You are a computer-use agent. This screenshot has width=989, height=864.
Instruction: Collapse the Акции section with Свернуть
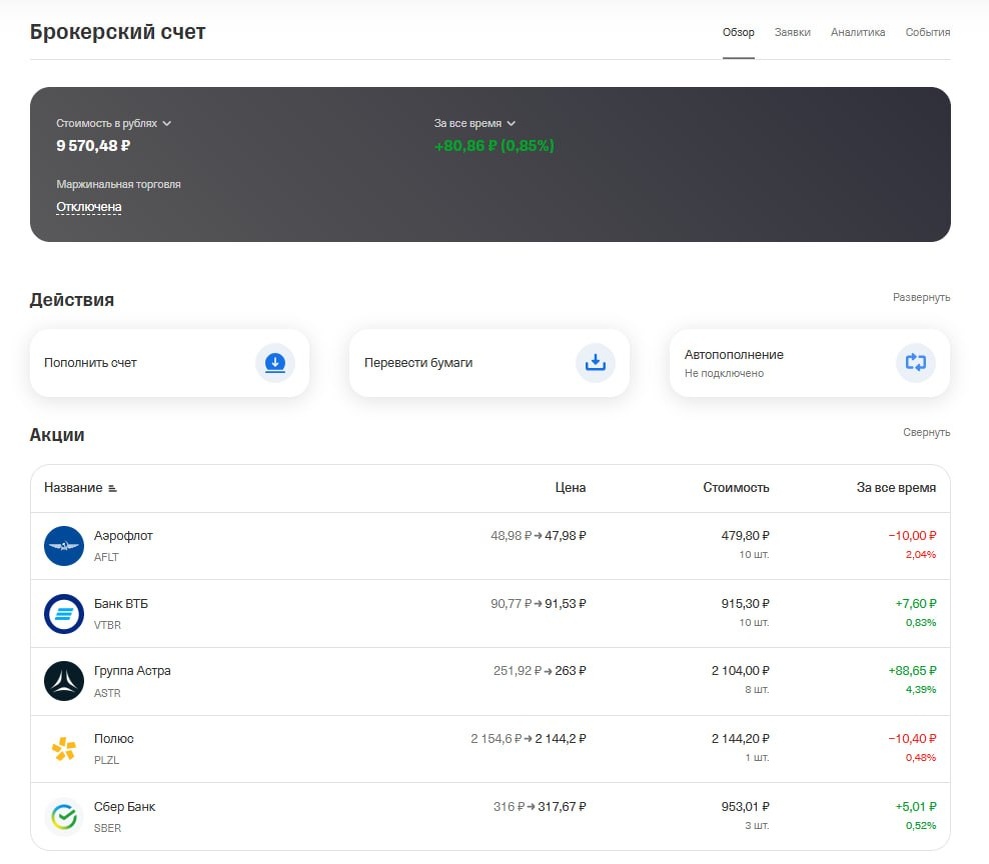click(926, 432)
